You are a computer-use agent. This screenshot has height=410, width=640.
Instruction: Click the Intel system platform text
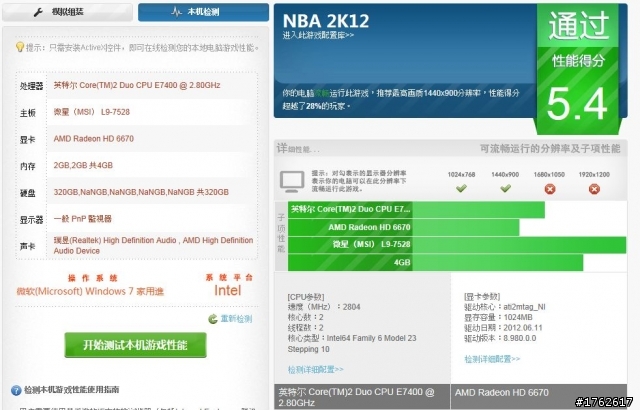coord(228,290)
